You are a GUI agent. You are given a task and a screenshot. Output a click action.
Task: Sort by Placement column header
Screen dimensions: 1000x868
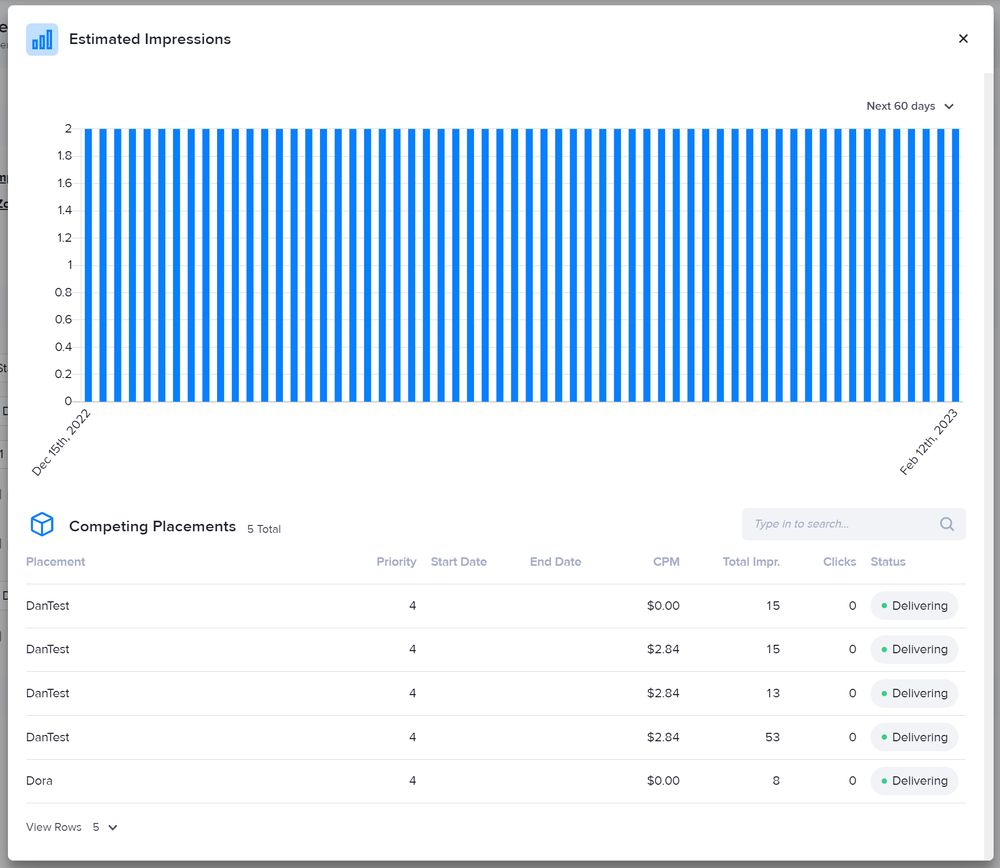[55, 562]
